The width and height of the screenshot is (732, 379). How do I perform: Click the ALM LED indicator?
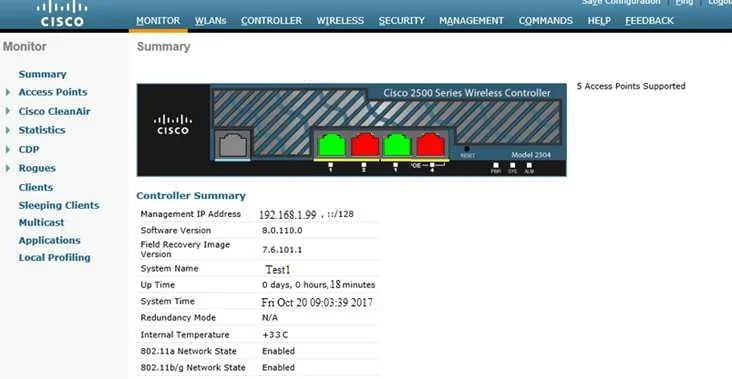point(529,165)
